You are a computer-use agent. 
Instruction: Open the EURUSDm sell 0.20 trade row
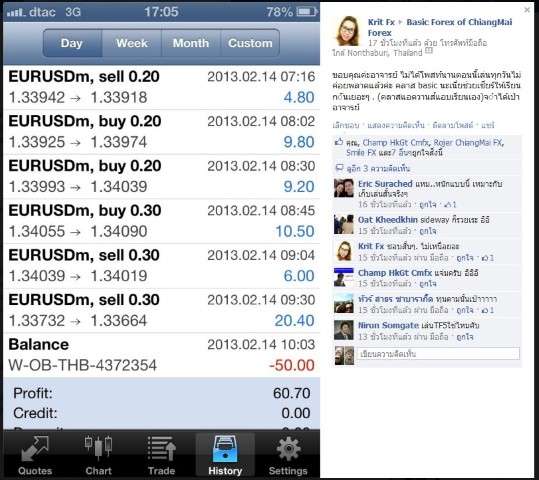coord(161,87)
